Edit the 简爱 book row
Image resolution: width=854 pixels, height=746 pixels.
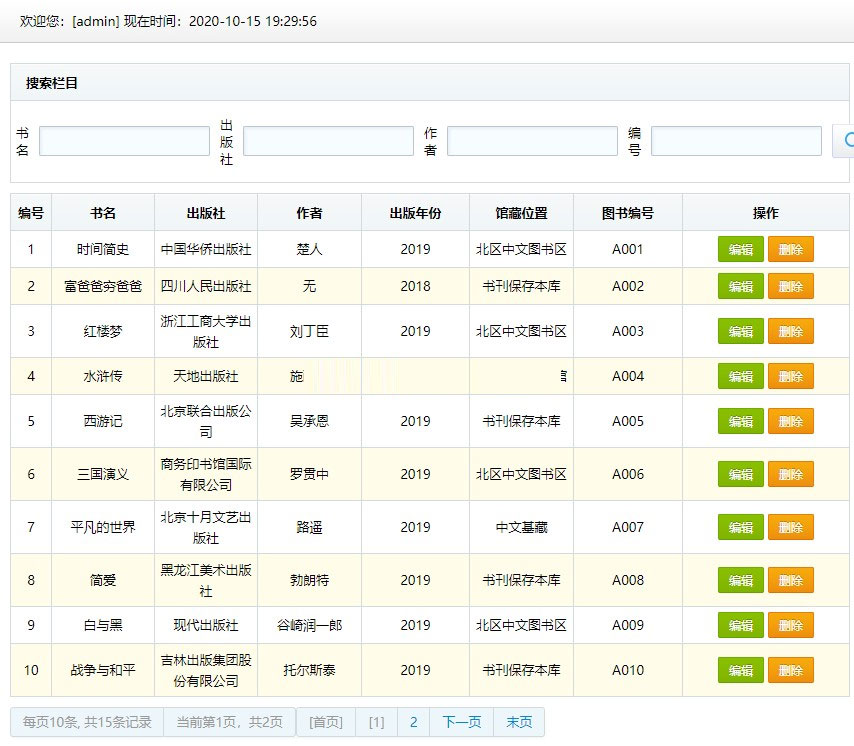(x=740, y=581)
